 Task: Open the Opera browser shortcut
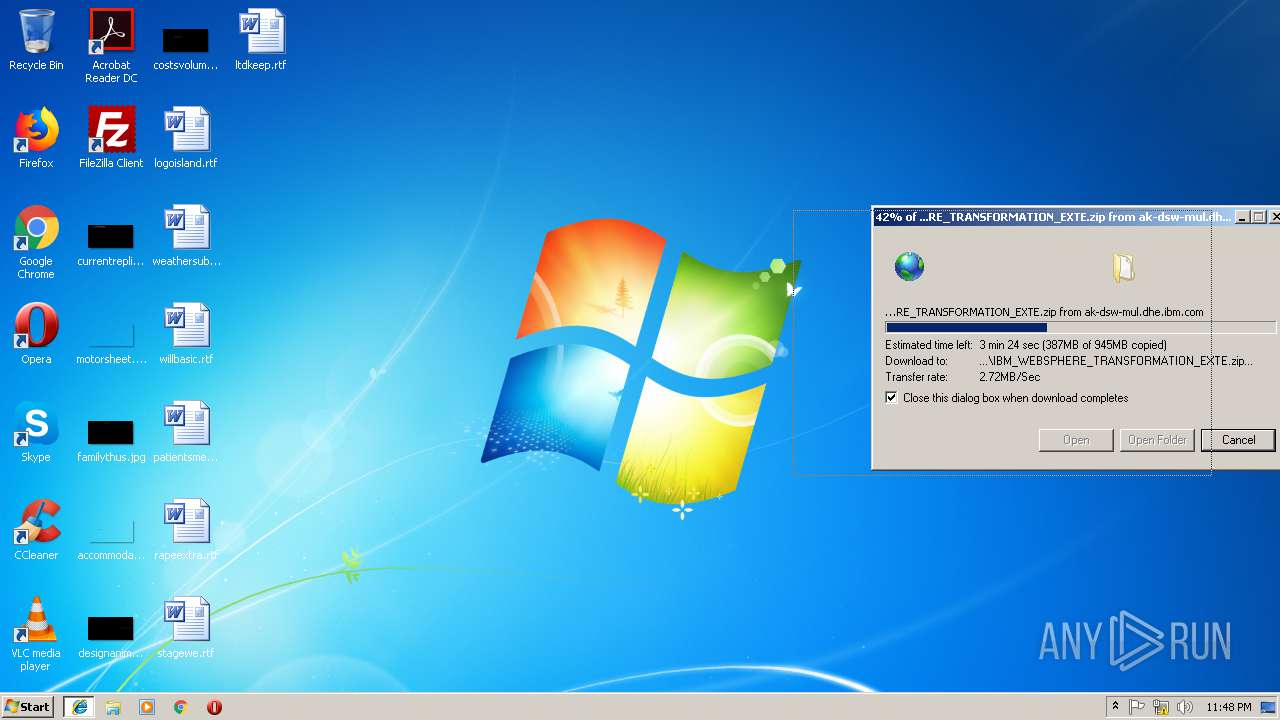(x=36, y=334)
